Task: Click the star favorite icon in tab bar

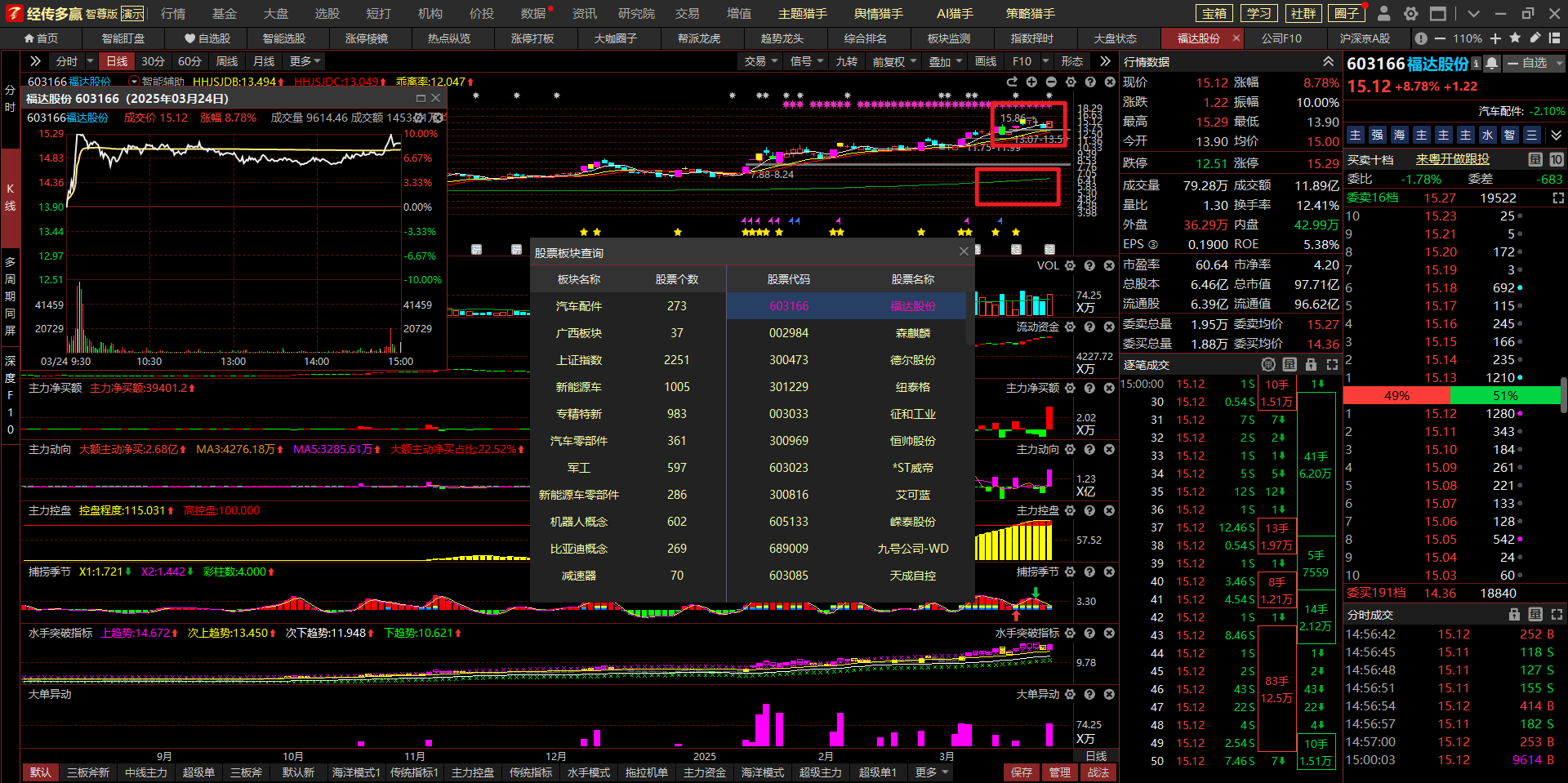Action: tap(1516, 38)
